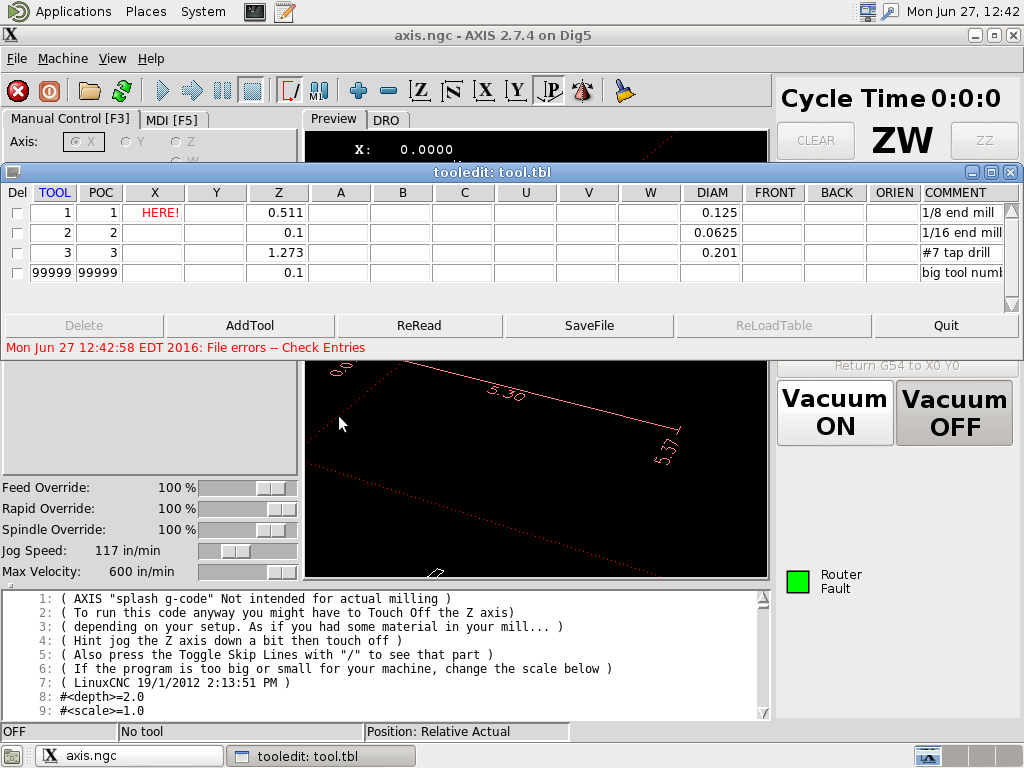Click the X cell showing HERE! error
Viewport: 1024px width, 768px height.
point(152,213)
